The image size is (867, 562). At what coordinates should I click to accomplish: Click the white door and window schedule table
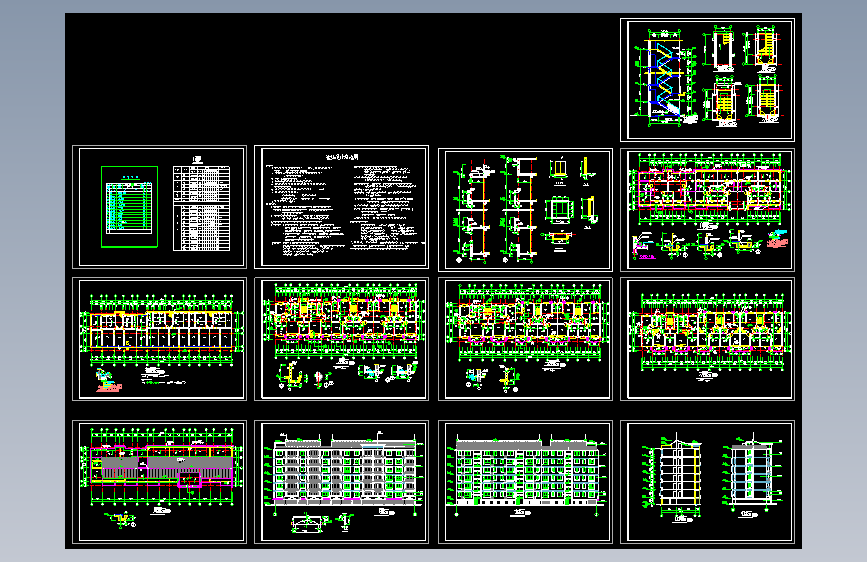(201, 209)
